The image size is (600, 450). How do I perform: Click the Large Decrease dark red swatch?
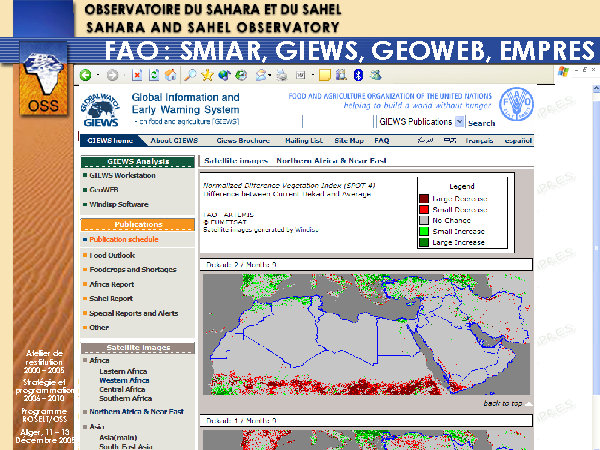tap(424, 199)
